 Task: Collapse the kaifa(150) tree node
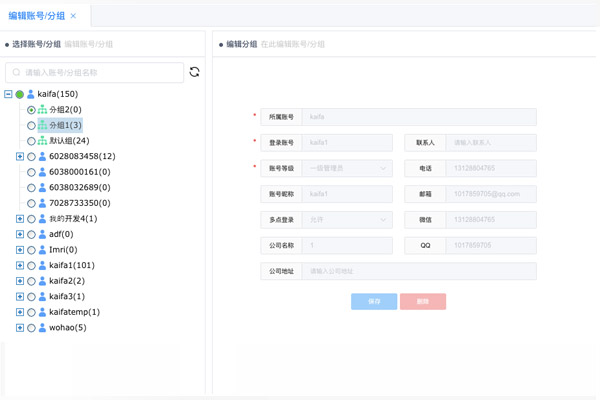8,95
